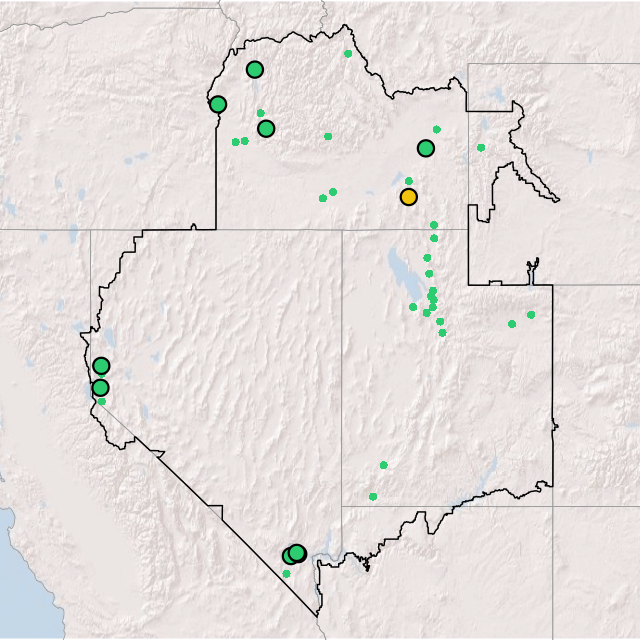Click the yellow circle marker

click(408, 197)
